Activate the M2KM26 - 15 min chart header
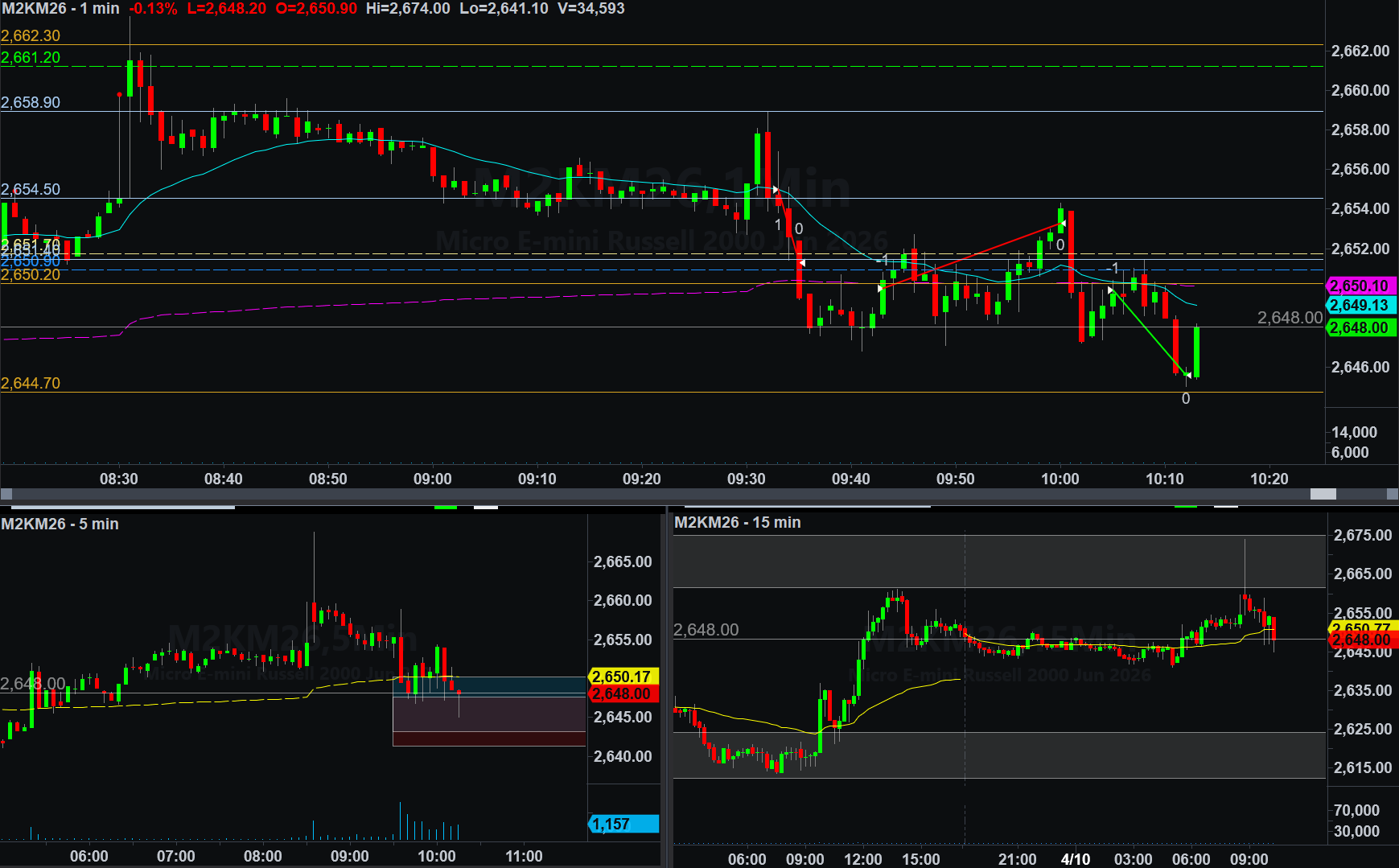The image size is (1399, 868). (x=737, y=523)
